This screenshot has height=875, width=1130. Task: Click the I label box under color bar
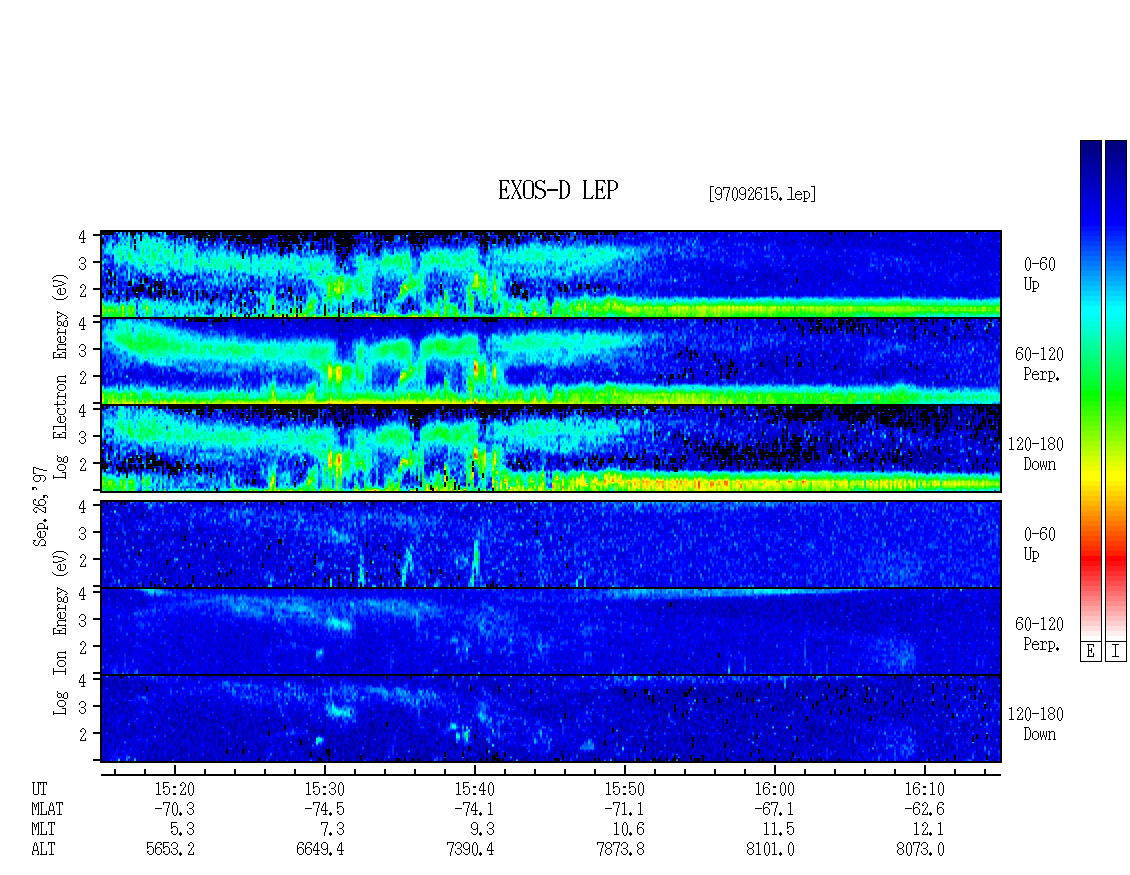click(x=1116, y=651)
